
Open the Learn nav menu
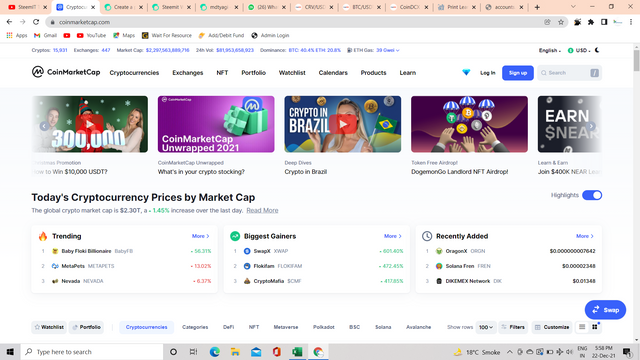tap(408, 73)
